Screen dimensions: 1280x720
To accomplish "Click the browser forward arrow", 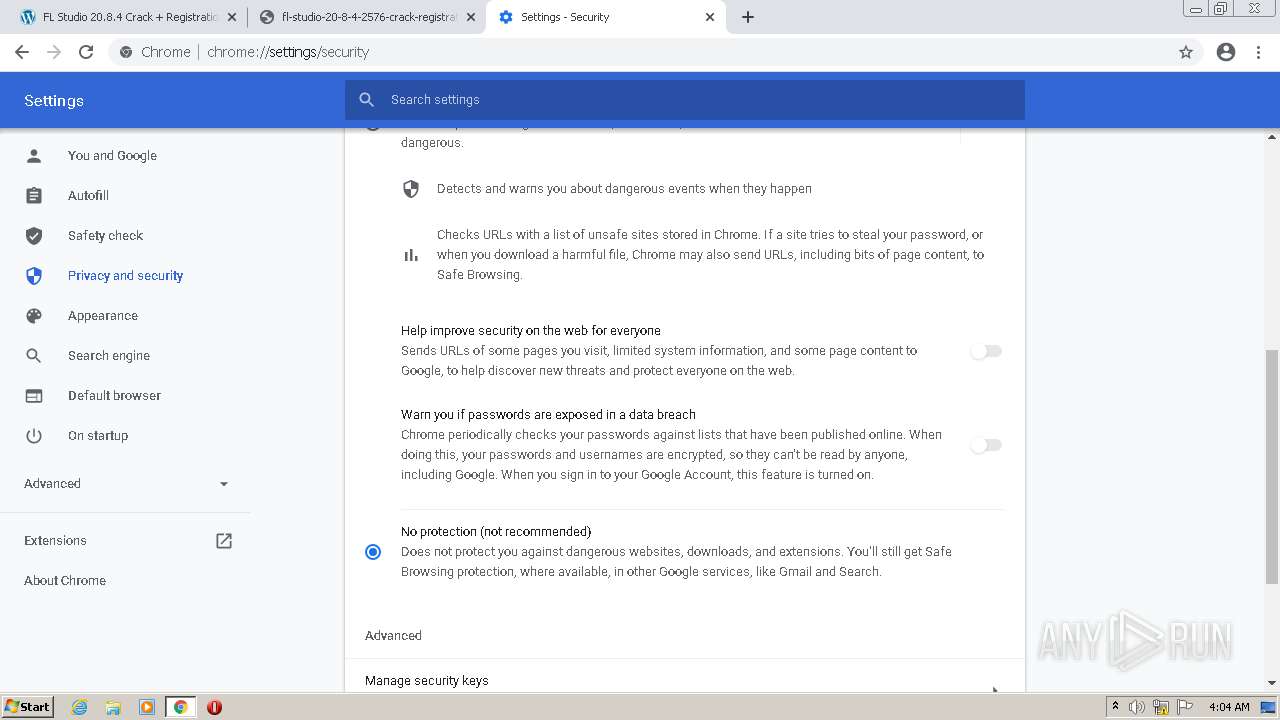I will 54,52.
